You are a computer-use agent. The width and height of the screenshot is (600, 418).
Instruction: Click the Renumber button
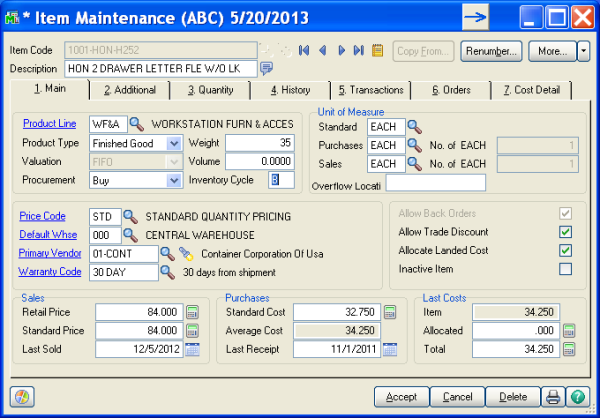[x=492, y=49]
